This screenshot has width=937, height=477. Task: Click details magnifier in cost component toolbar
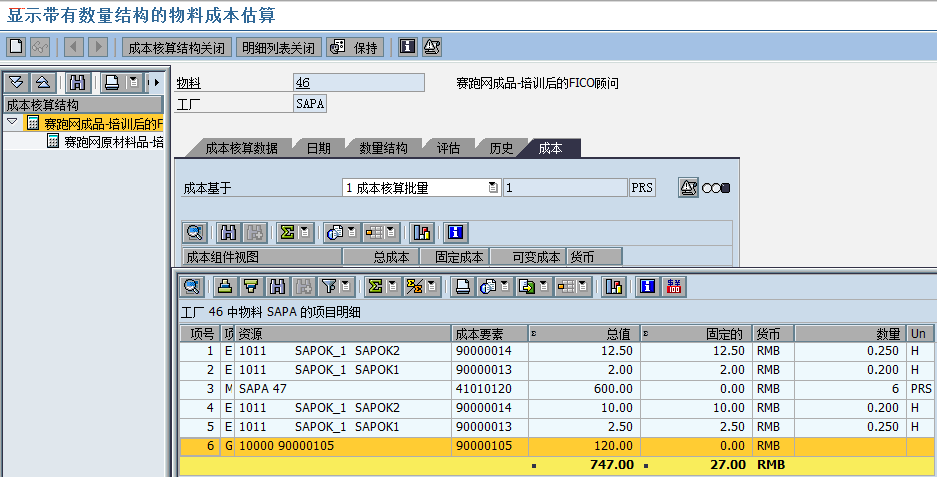[195, 233]
